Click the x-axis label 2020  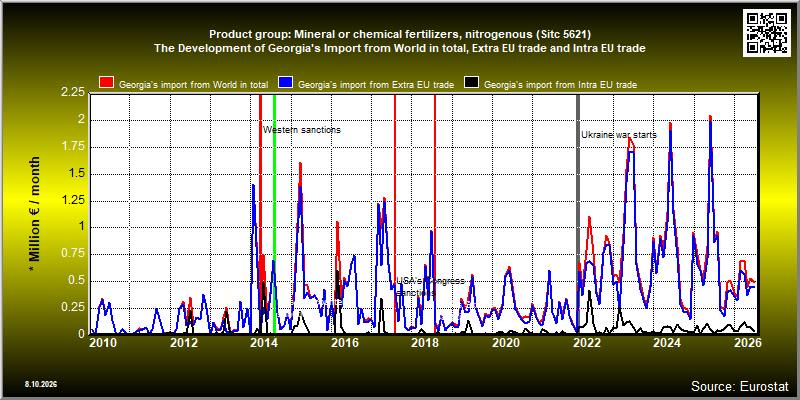click(x=504, y=343)
